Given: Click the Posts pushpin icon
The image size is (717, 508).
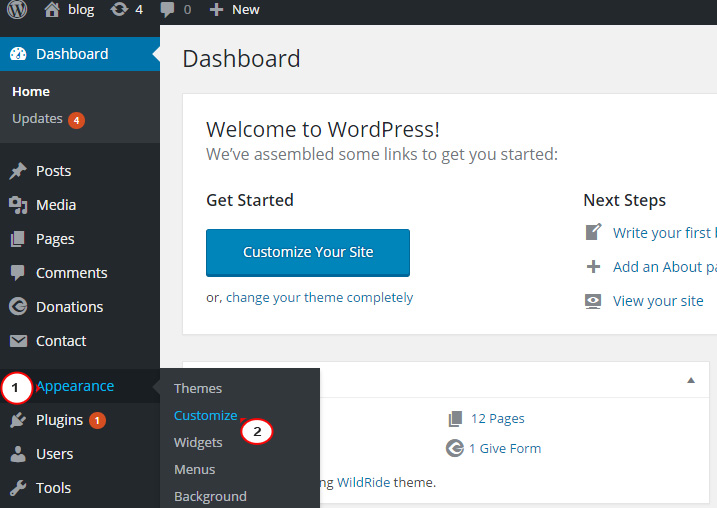Looking at the screenshot, I should (18, 171).
